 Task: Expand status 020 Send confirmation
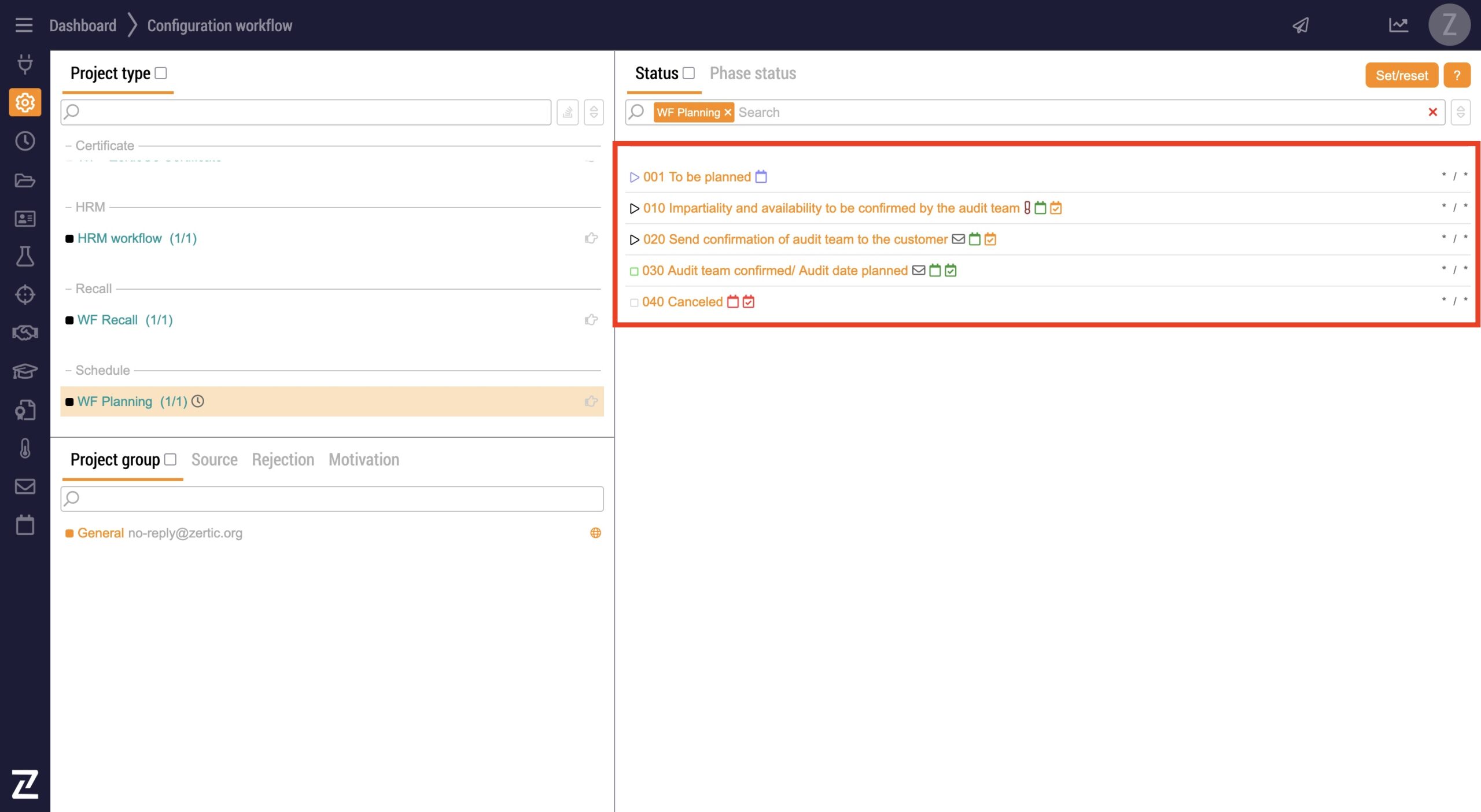pos(634,239)
